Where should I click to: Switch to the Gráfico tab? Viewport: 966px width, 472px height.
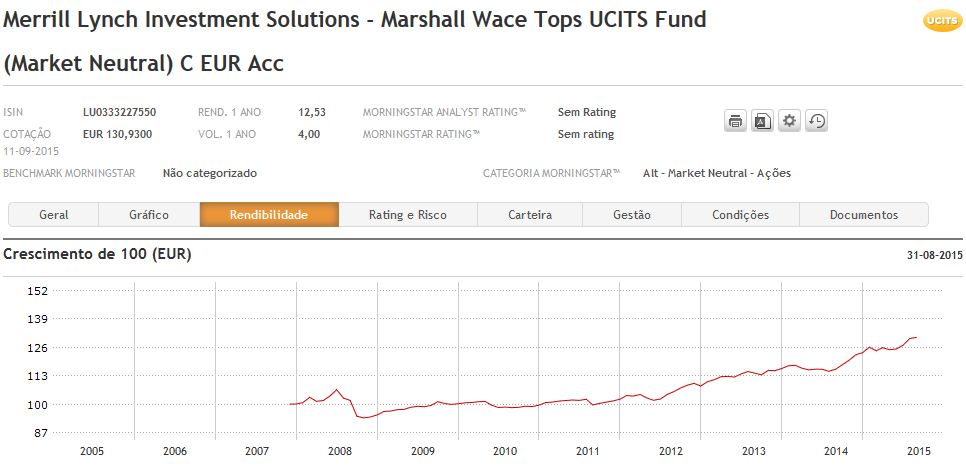149,215
